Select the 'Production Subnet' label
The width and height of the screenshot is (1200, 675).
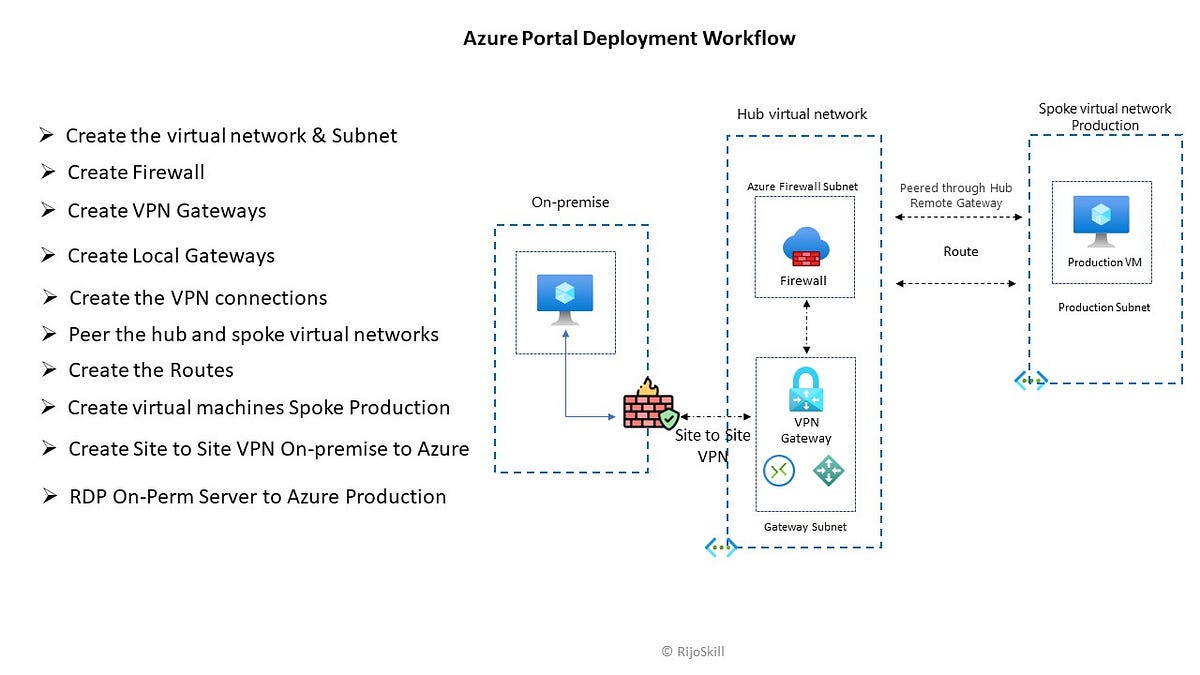click(x=1102, y=307)
